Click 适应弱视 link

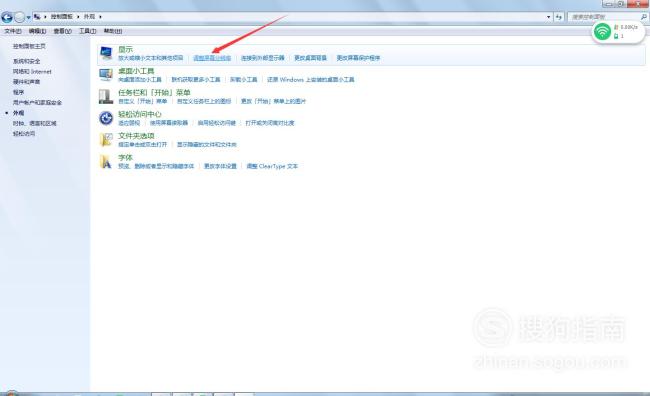[129, 123]
